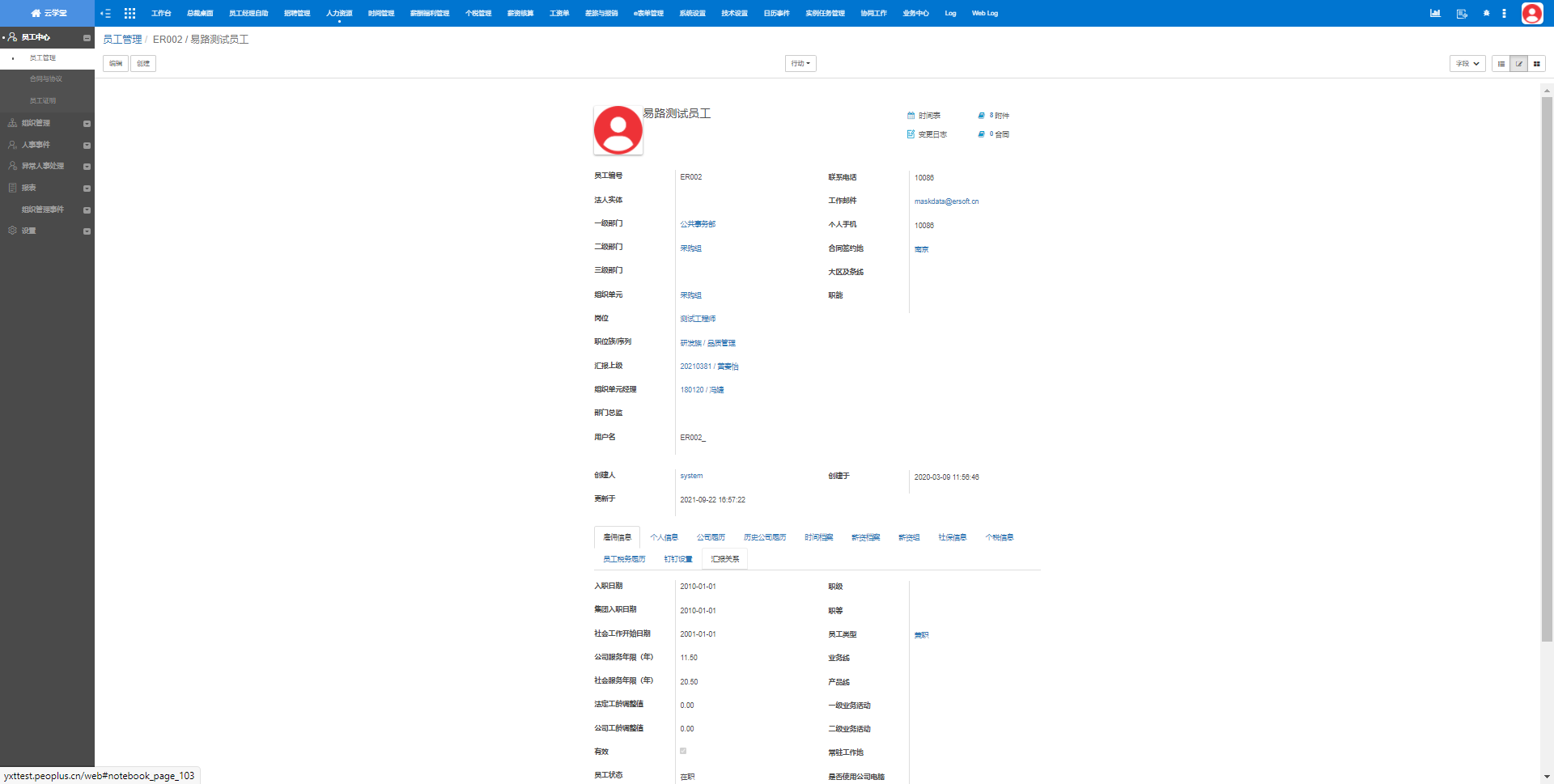This screenshot has width=1554, height=784.
Task: Open the 字段 fields dropdown
Action: point(1467,64)
